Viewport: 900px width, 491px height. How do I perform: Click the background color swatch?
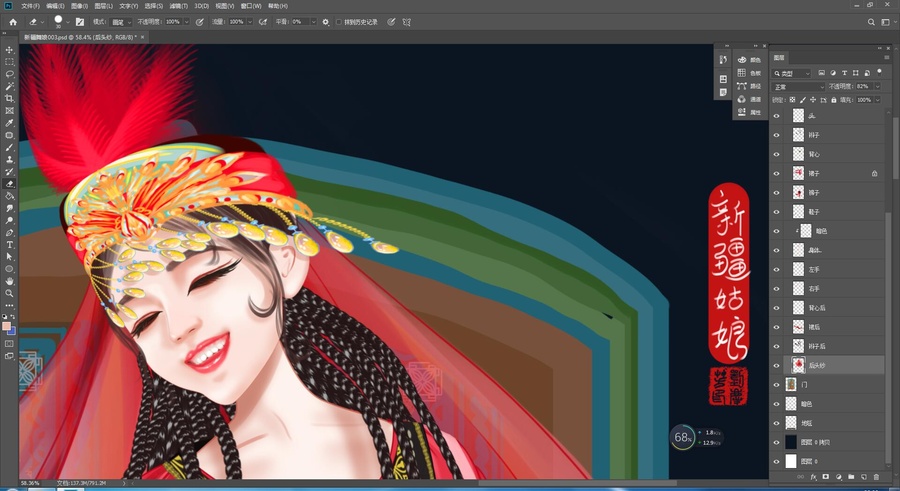tap(11, 331)
